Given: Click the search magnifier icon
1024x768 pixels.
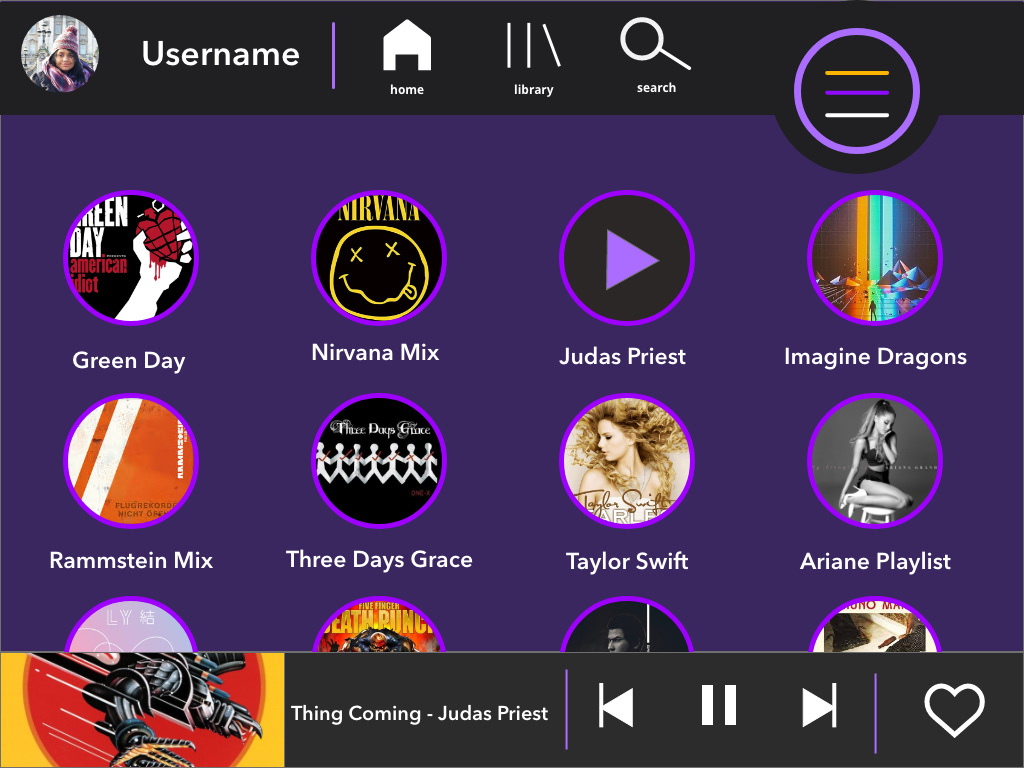Looking at the screenshot, I should pyautogui.click(x=655, y=43).
